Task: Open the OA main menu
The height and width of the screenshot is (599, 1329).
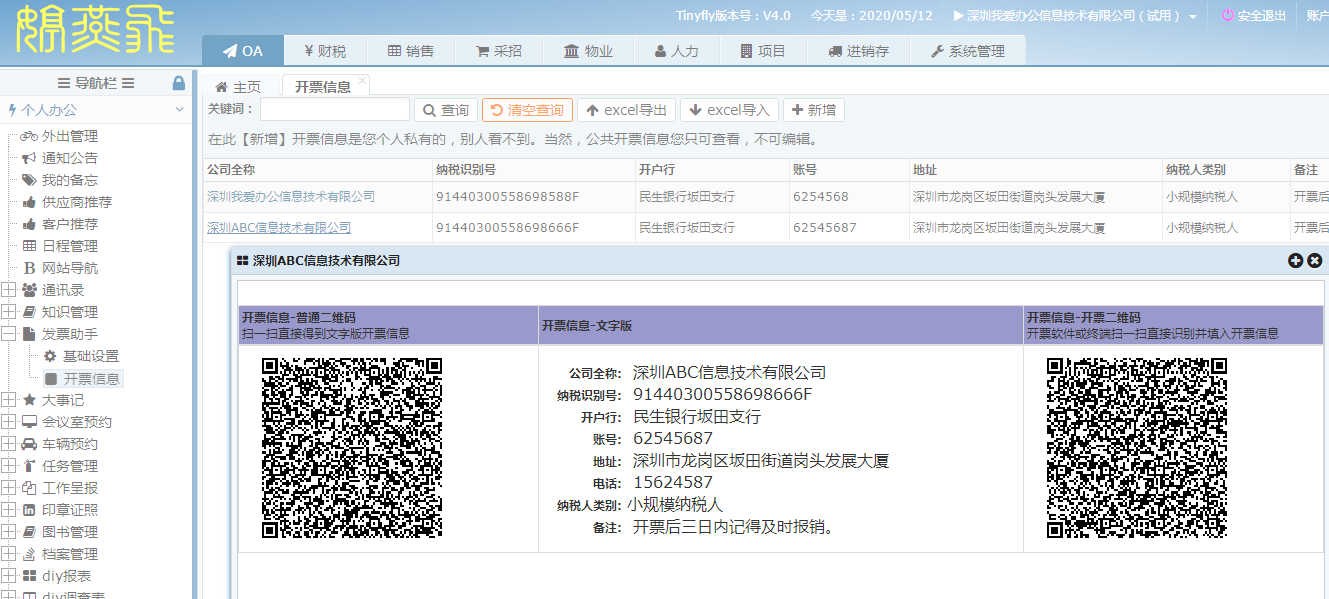Action: pyautogui.click(x=243, y=51)
